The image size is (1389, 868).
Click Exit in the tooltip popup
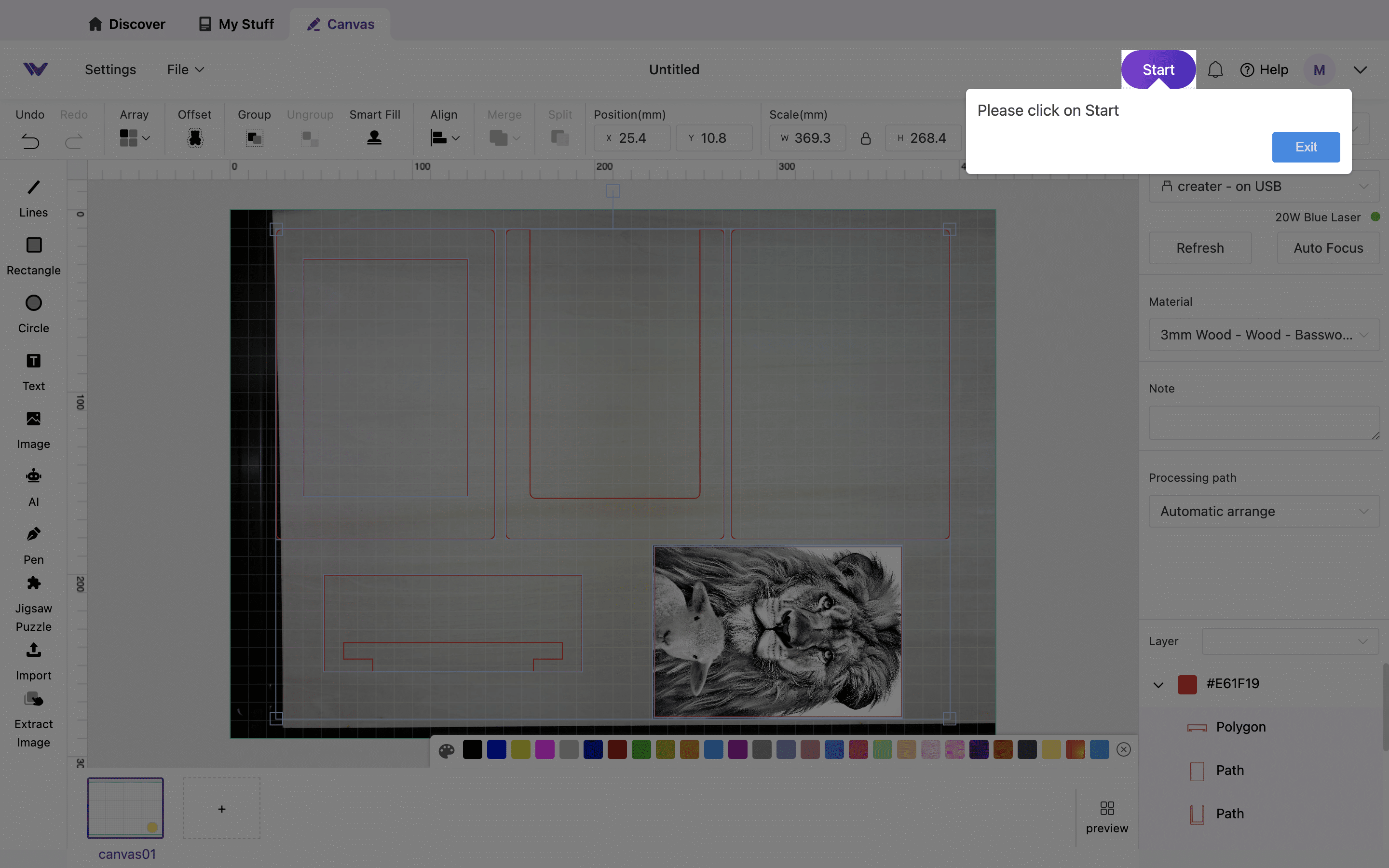1305,147
